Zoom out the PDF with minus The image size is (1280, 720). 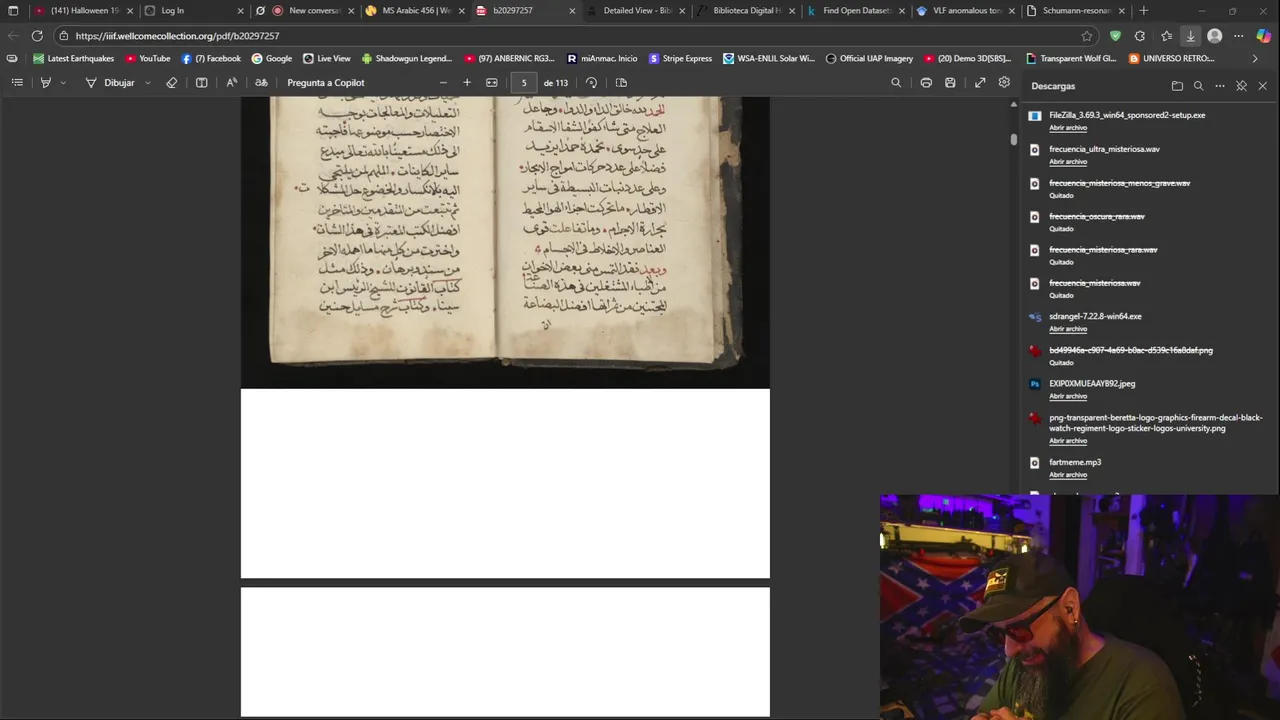pyautogui.click(x=443, y=83)
